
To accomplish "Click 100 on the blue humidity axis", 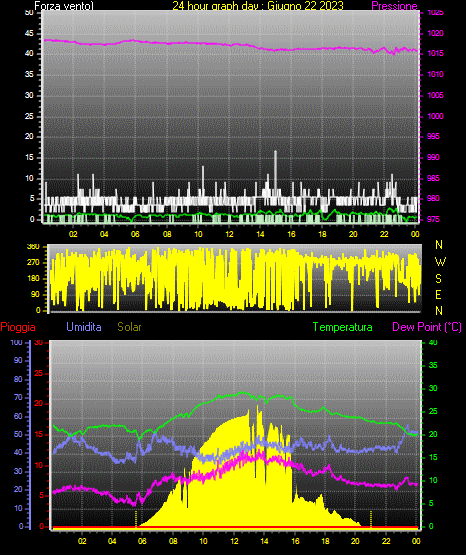I will (x=16, y=342).
